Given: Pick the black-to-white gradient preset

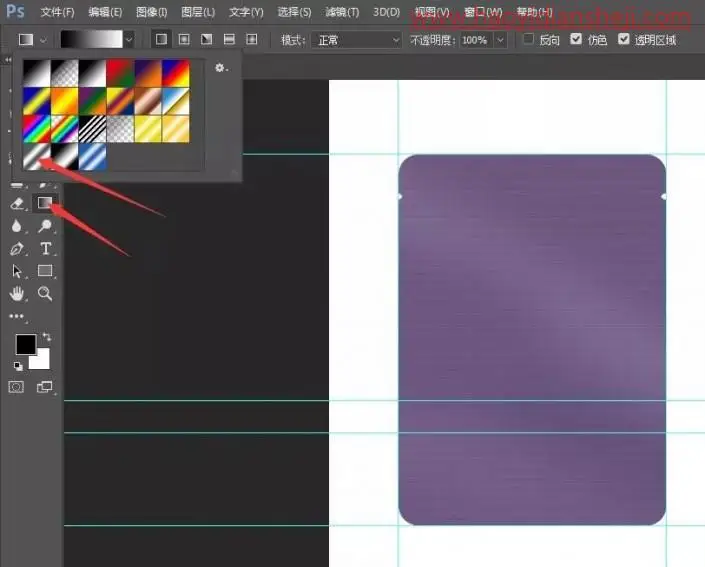Looking at the screenshot, I should (x=37, y=73).
